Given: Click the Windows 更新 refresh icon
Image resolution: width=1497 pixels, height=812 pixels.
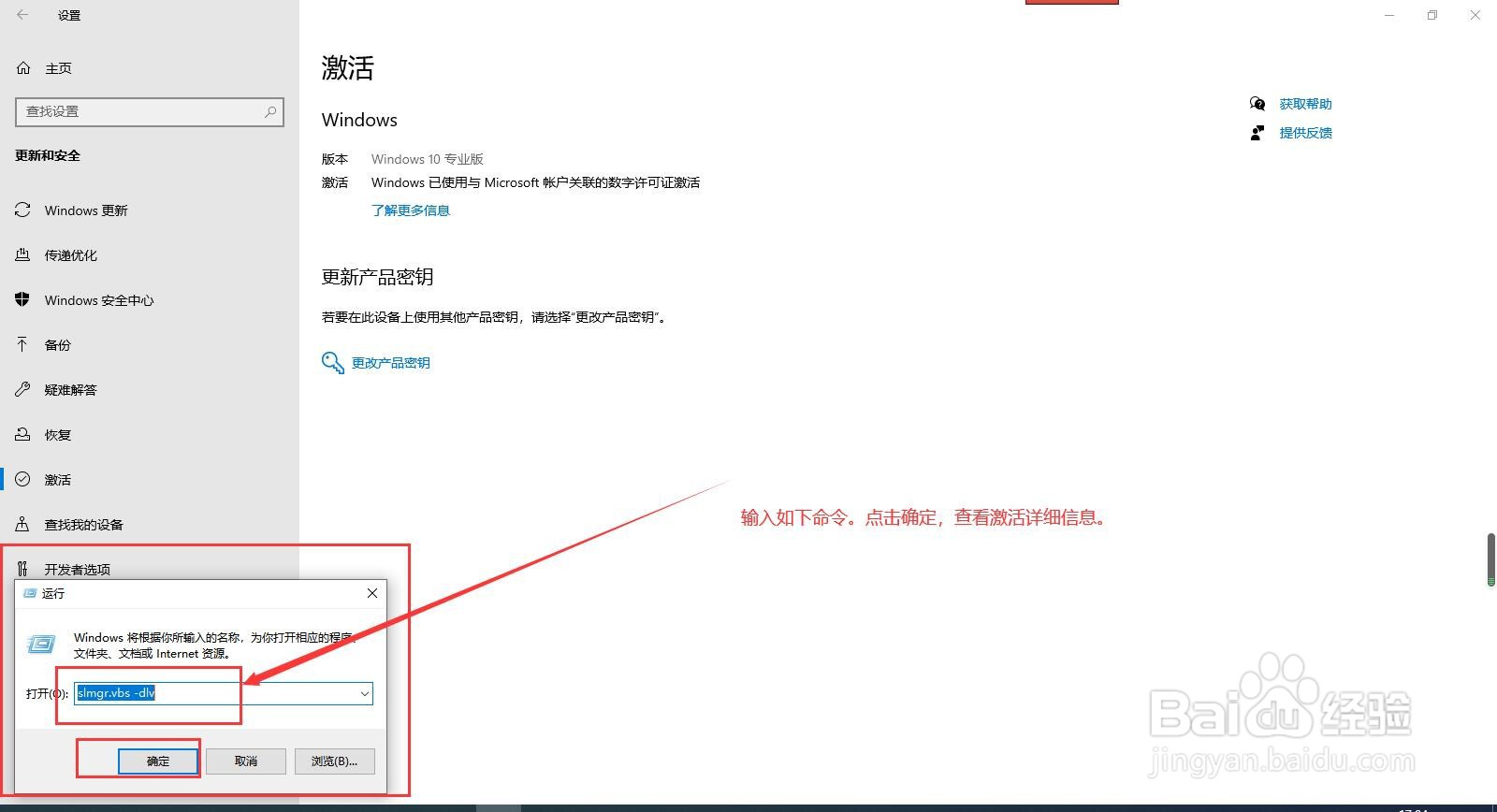Looking at the screenshot, I should [22, 210].
